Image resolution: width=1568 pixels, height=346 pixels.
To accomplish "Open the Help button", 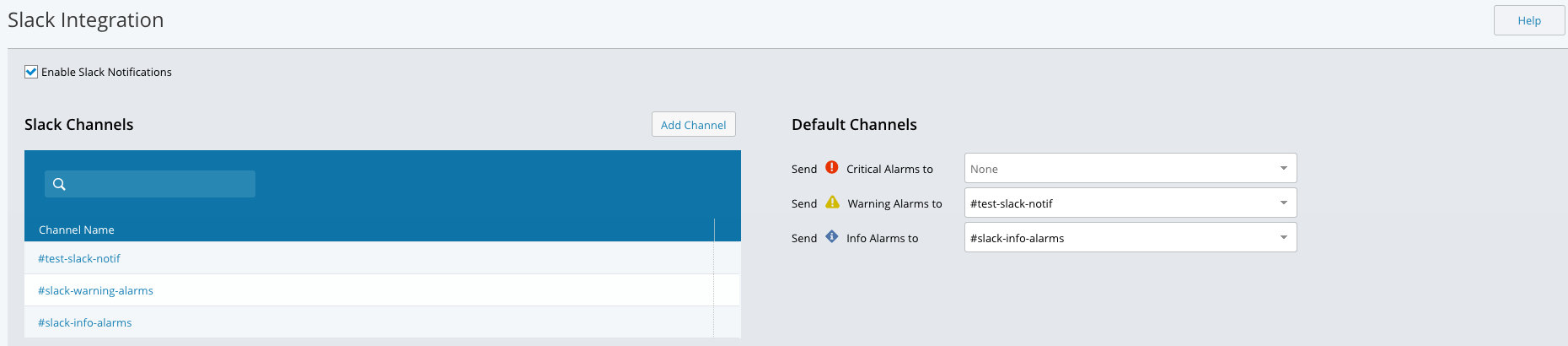I will point(1529,20).
